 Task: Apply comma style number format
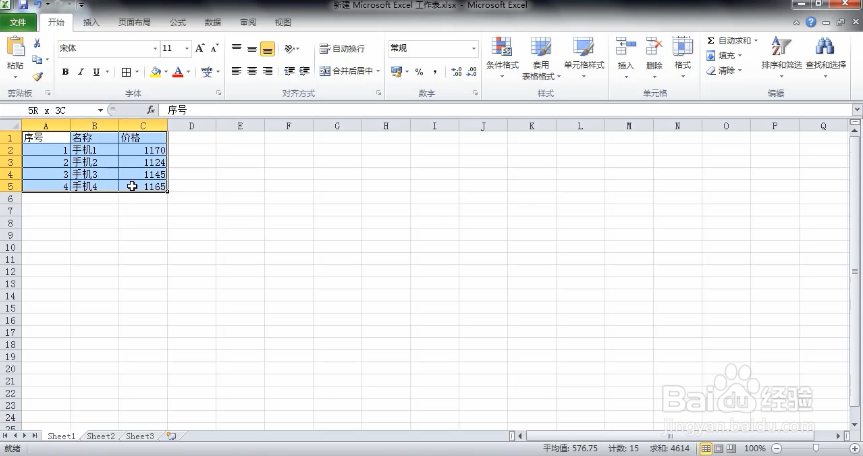click(435, 71)
